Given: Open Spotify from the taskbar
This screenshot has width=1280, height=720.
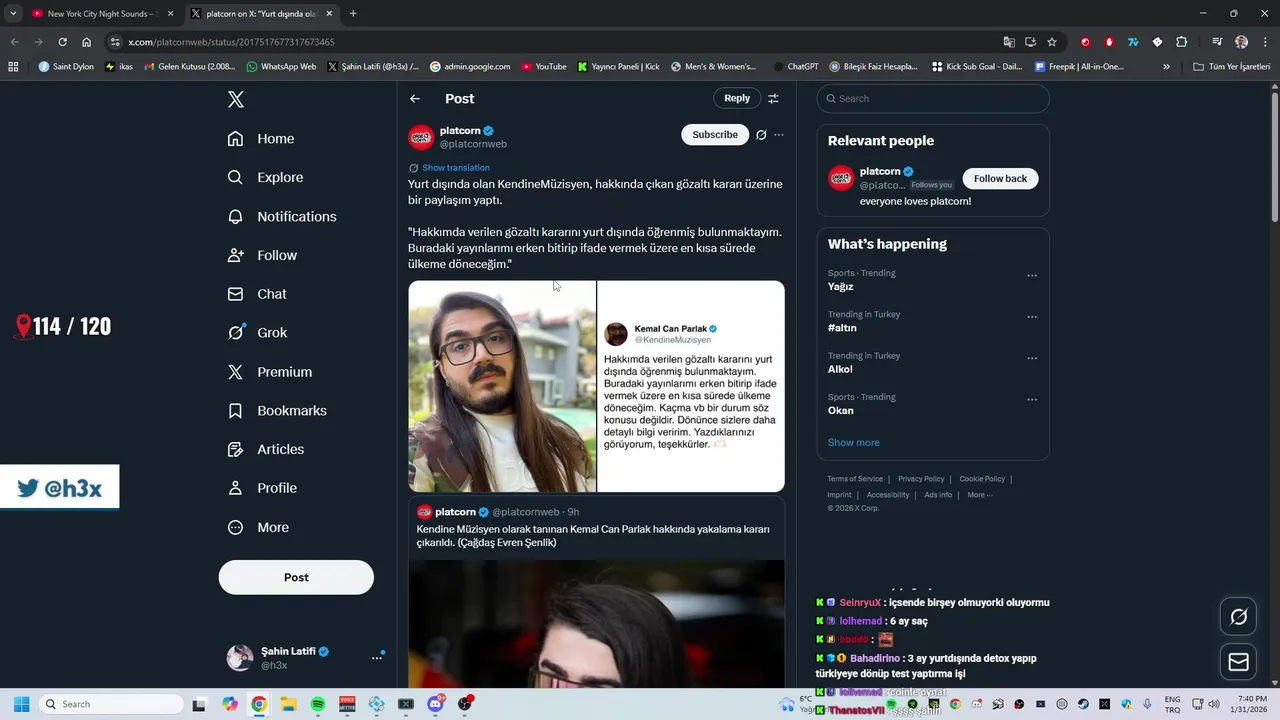Looking at the screenshot, I should tap(317, 704).
